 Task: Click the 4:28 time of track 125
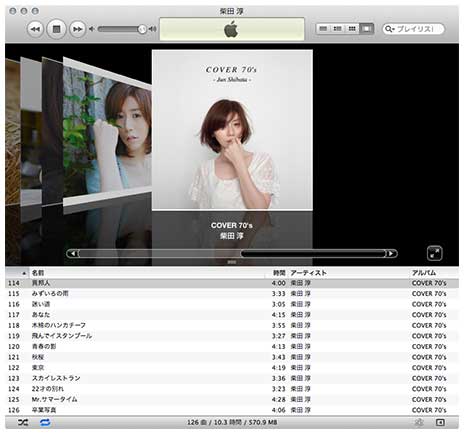pyautogui.click(x=279, y=399)
